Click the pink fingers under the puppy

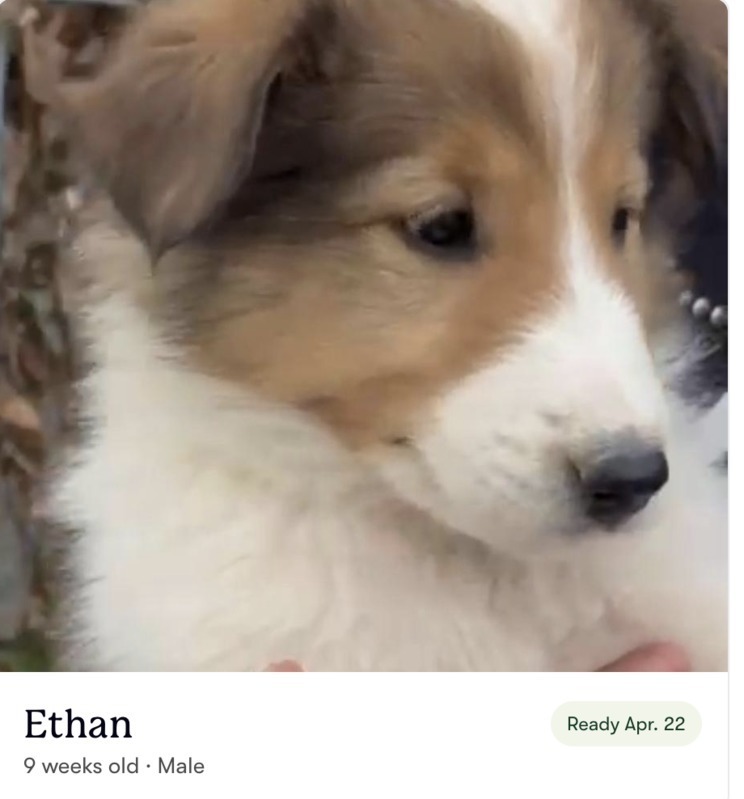click(645, 657)
